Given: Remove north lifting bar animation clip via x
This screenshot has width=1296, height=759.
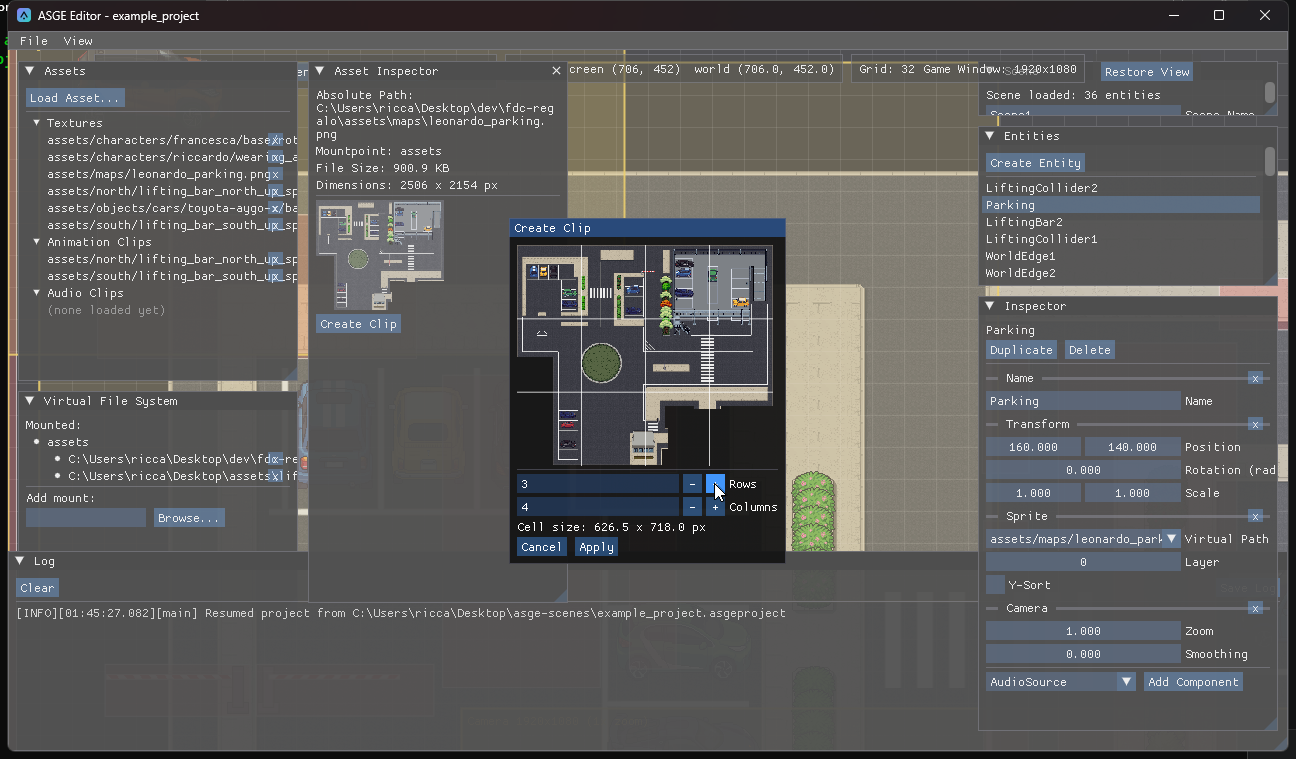Looking at the screenshot, I should coord(276,259).
